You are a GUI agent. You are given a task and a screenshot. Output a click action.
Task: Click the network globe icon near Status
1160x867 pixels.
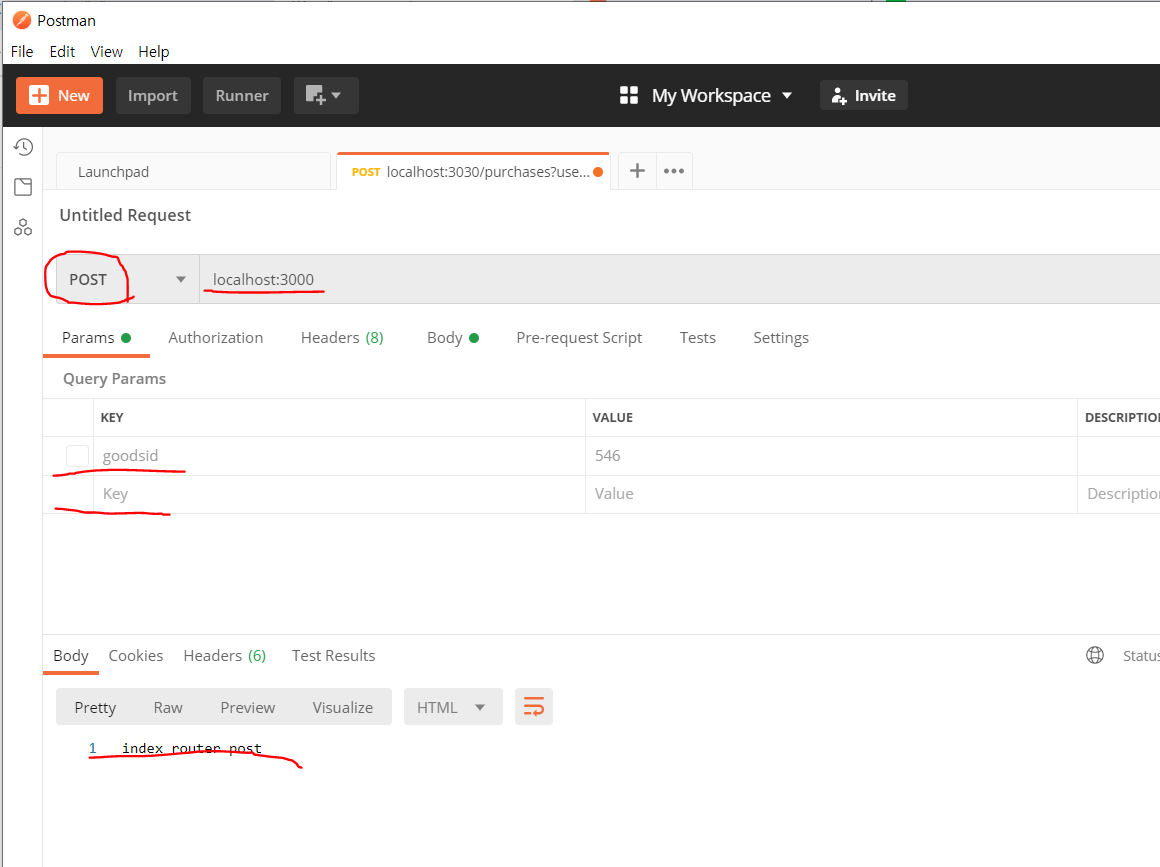[1095, 655]
